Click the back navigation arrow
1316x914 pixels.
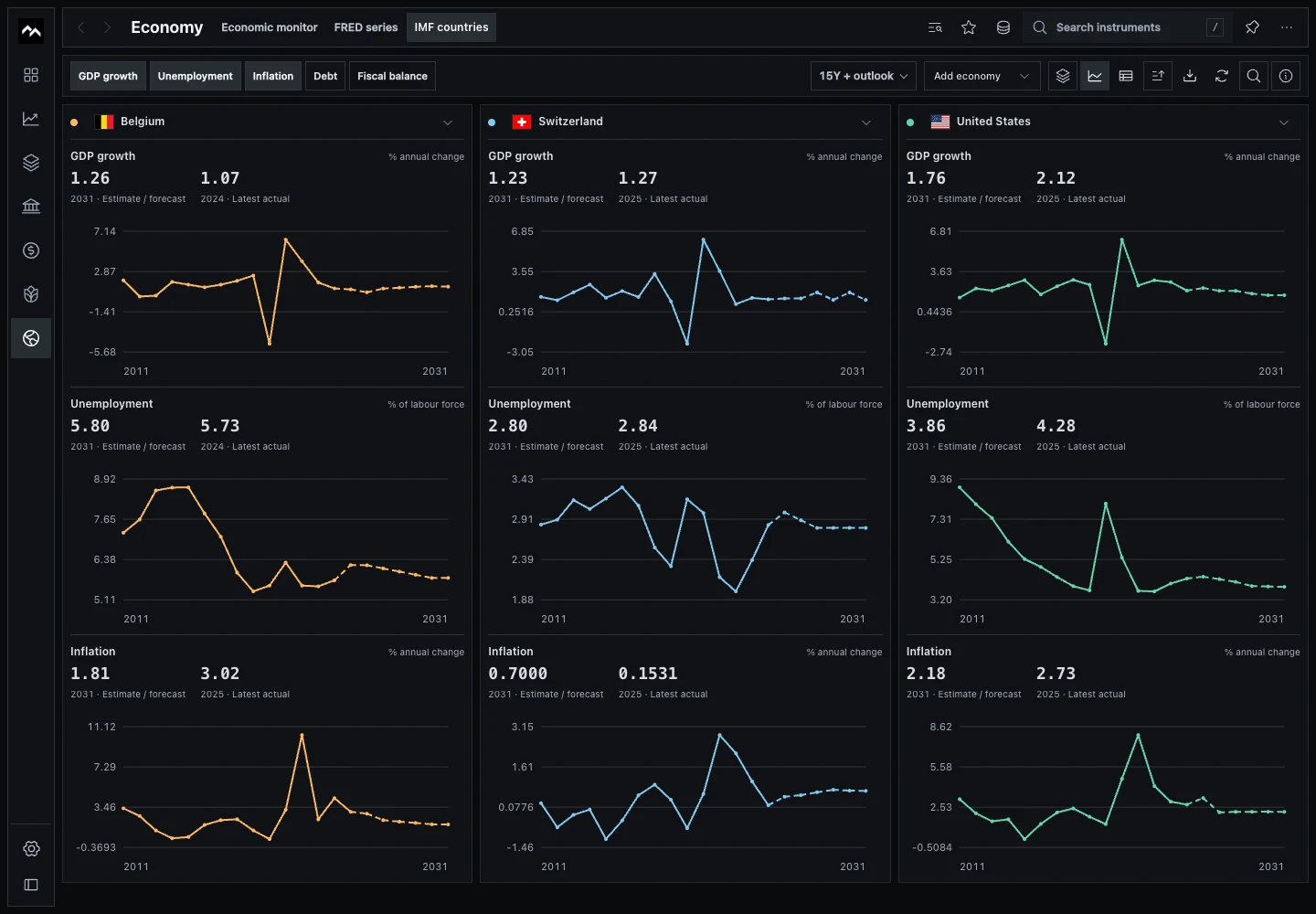pos(81,27)
